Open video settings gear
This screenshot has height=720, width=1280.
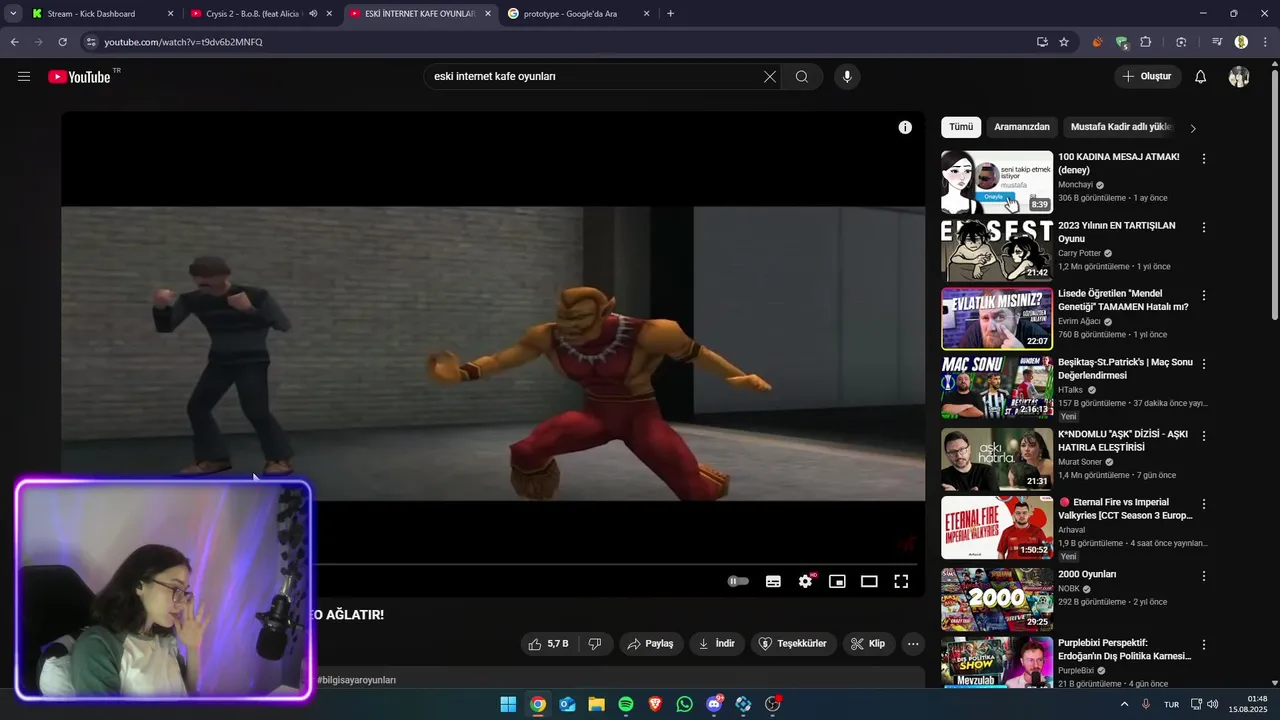(806, 581)
